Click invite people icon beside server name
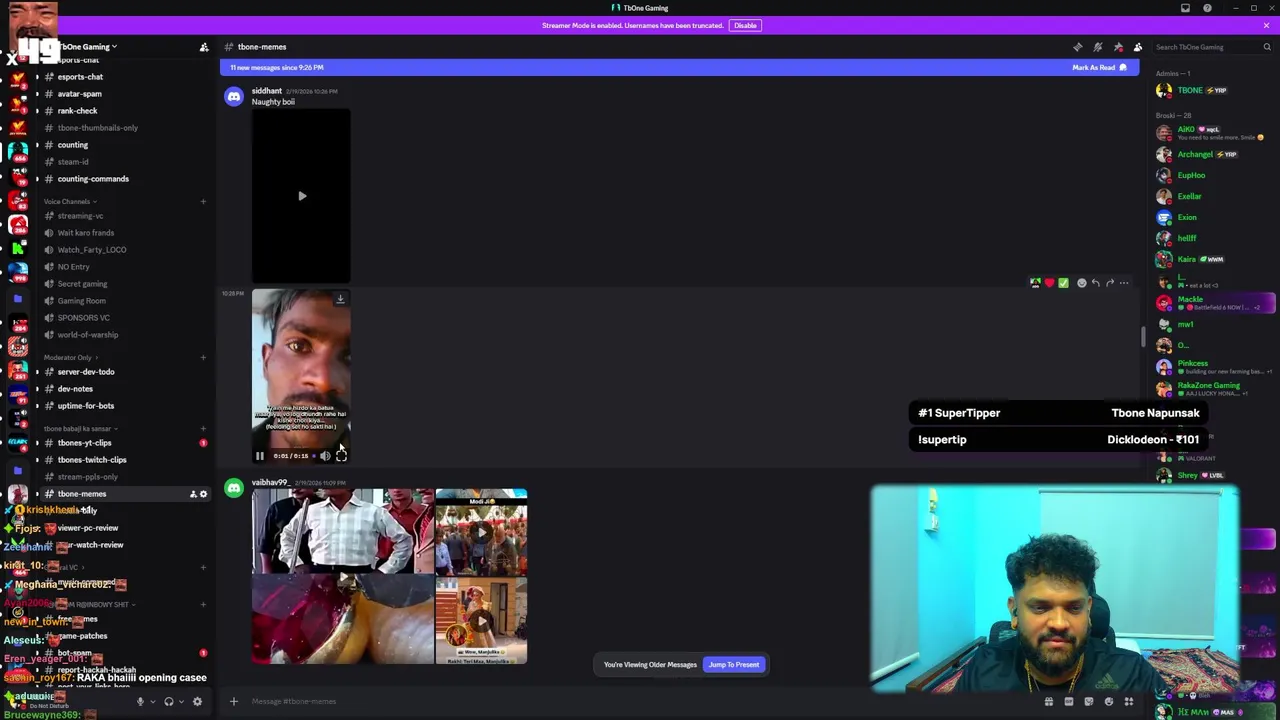1280x720 pixels. 204,47
